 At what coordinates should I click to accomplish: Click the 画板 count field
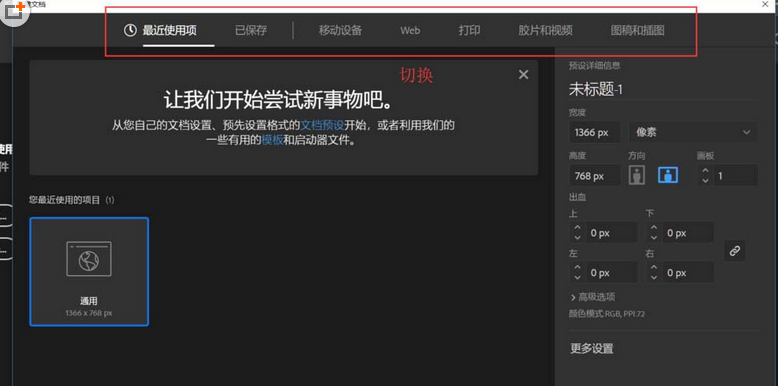click(735, 176)
